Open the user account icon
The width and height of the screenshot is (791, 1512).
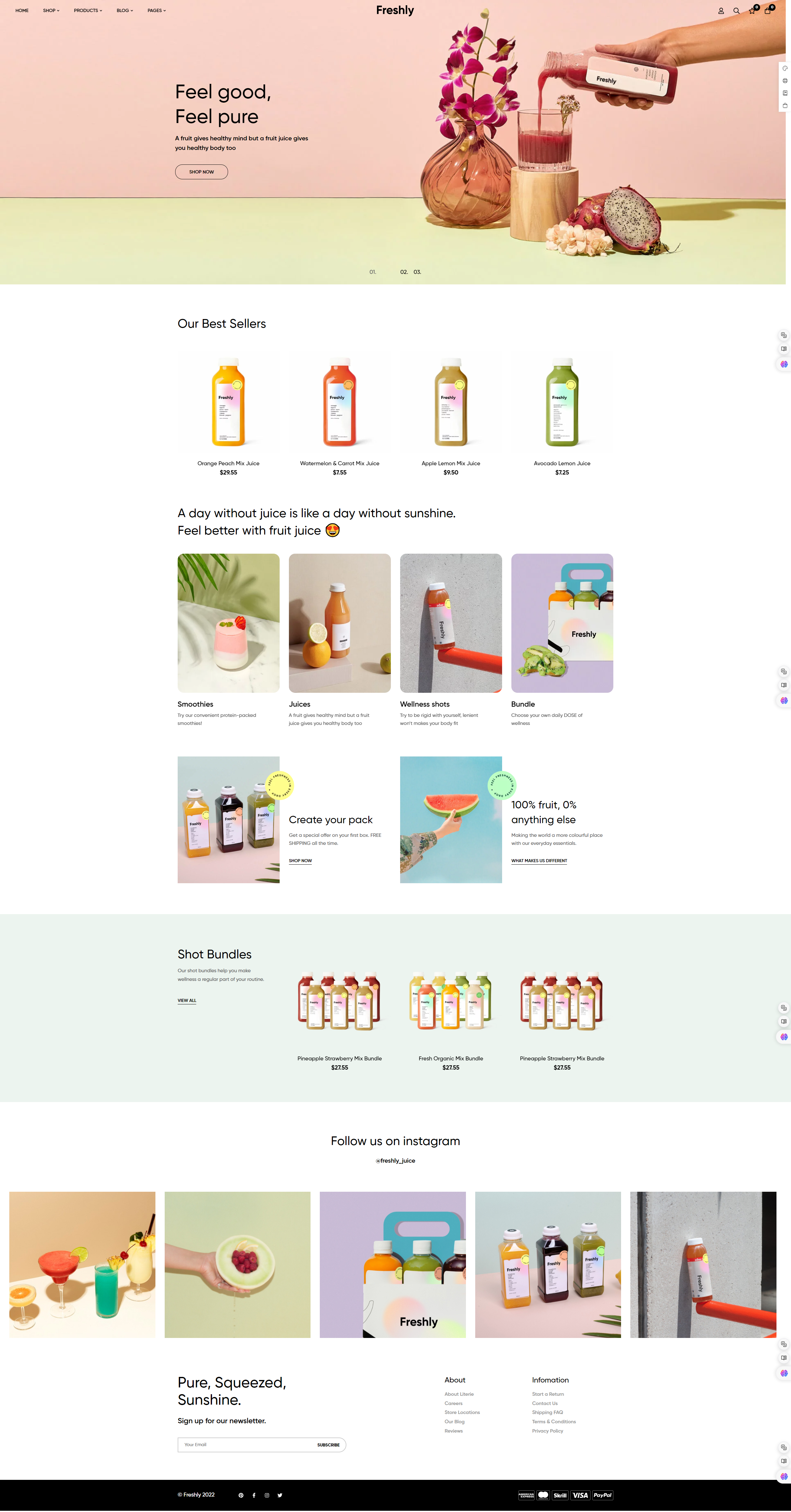point(721,11)
